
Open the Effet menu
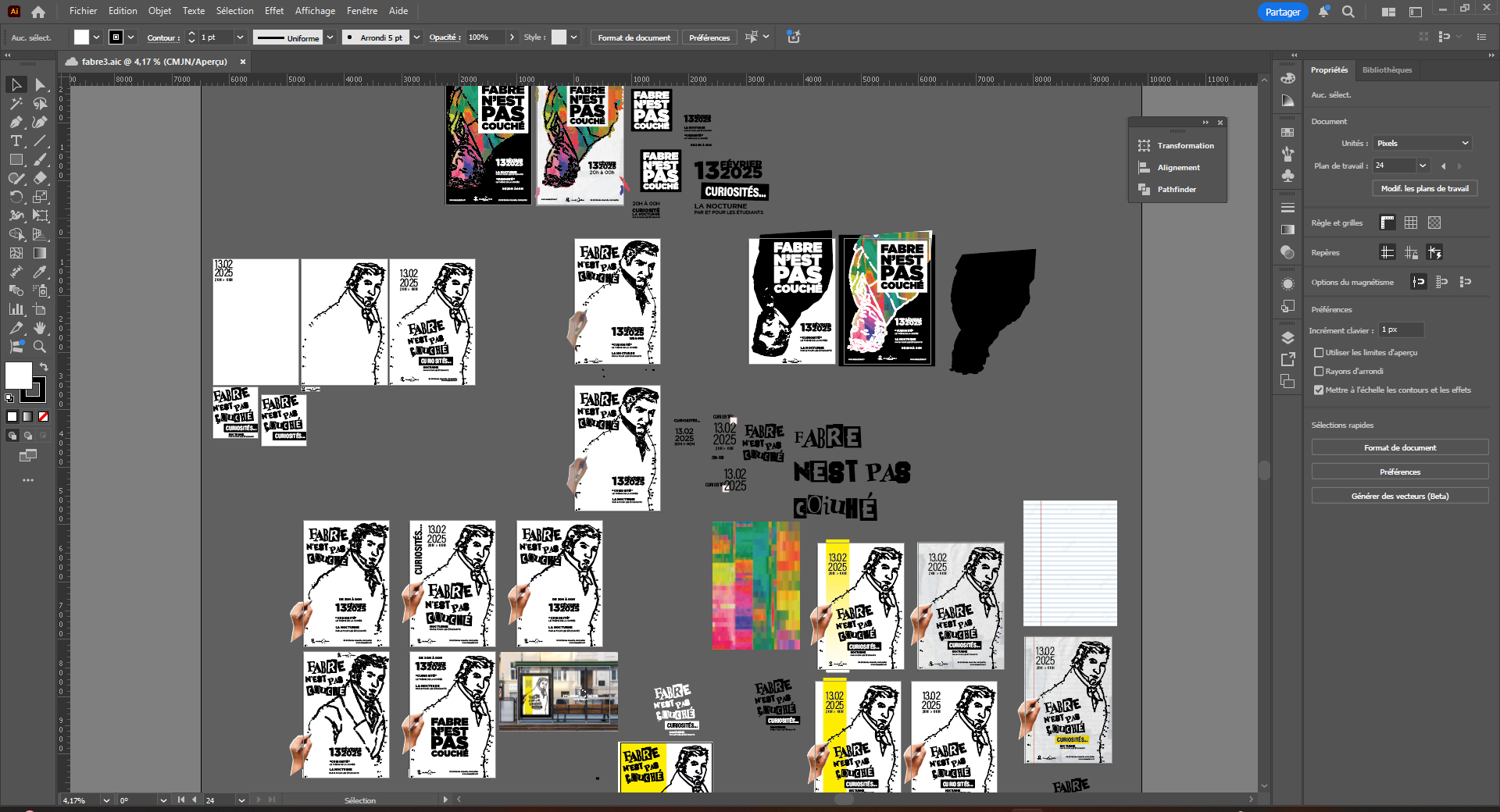[273, 11]
